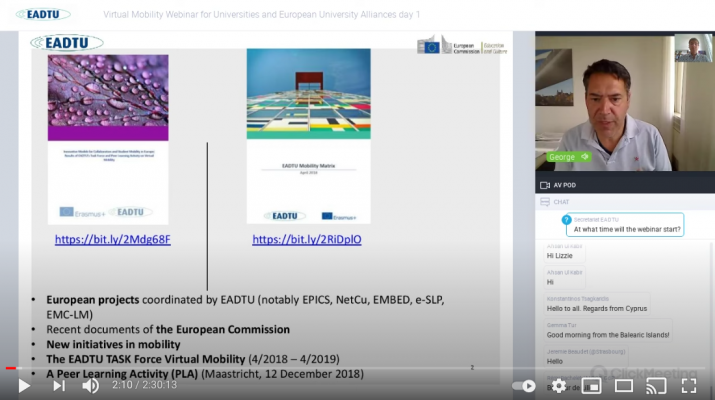Enter full screen mode
The width and height of the screenshot is (715, 400).
[689, 385]
